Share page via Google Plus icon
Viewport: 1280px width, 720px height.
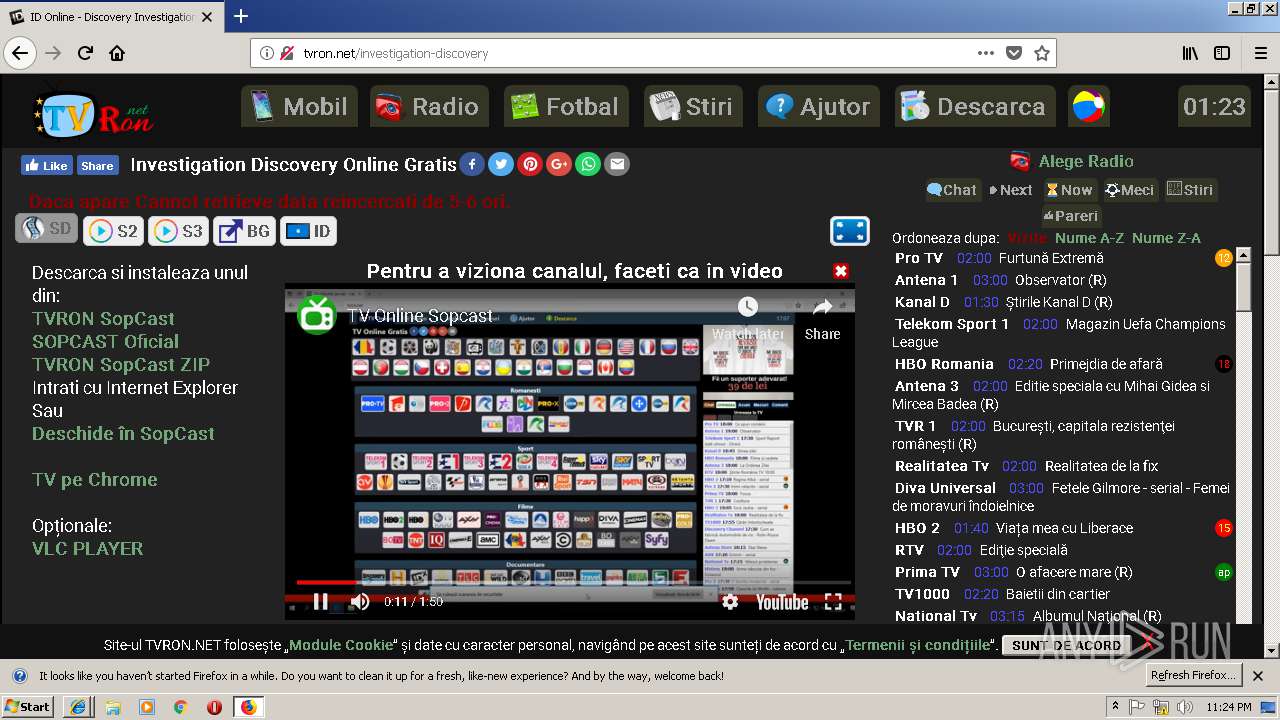[559, 164]
